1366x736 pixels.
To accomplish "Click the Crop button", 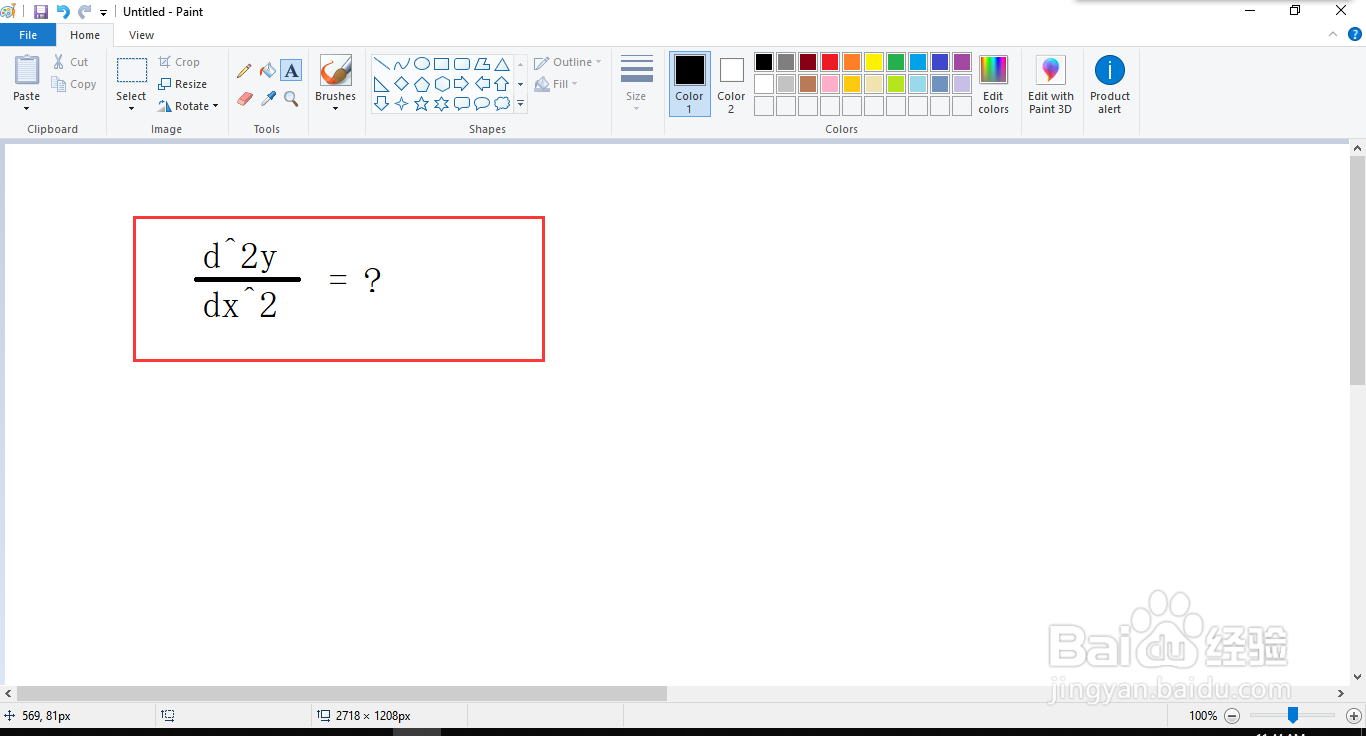I will [x=179, y=62].
